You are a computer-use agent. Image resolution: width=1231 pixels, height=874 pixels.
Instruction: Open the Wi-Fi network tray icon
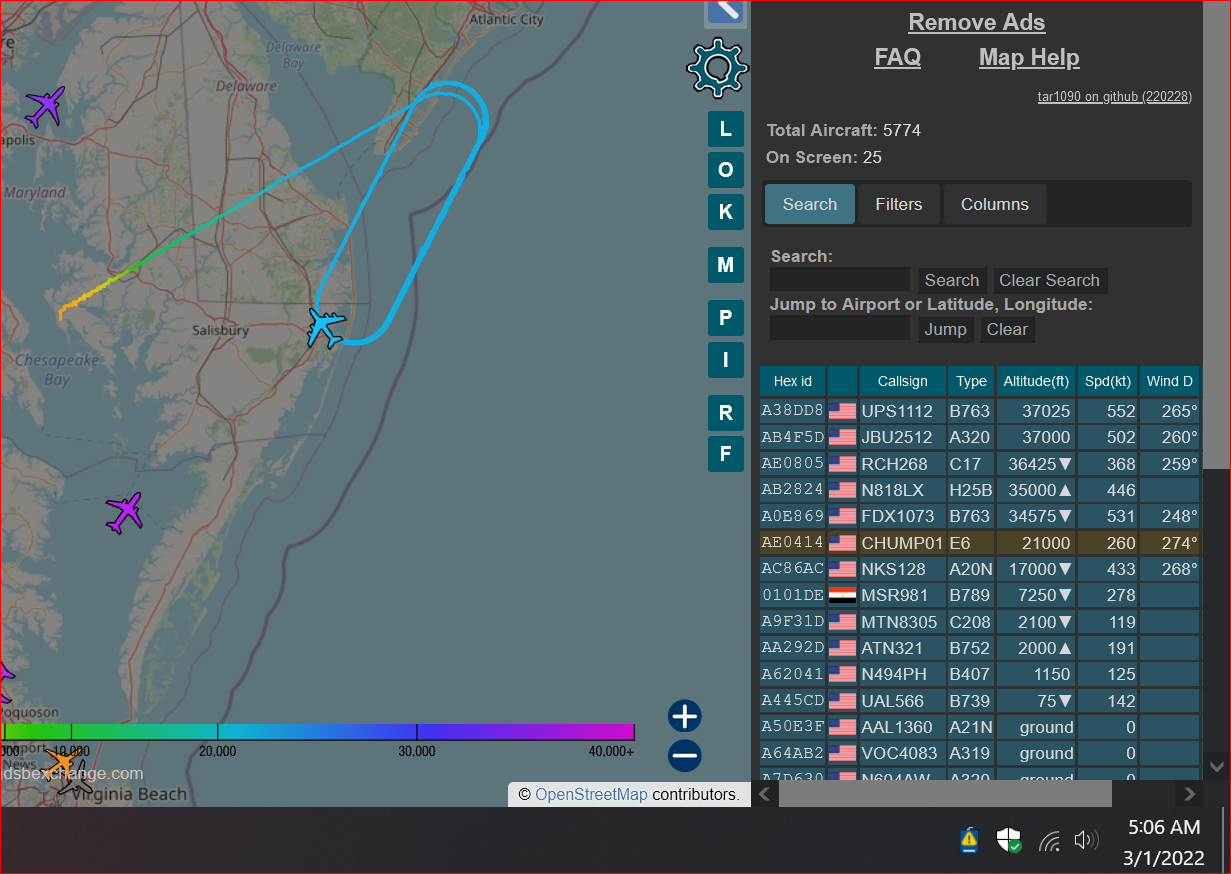(1049, 840)
